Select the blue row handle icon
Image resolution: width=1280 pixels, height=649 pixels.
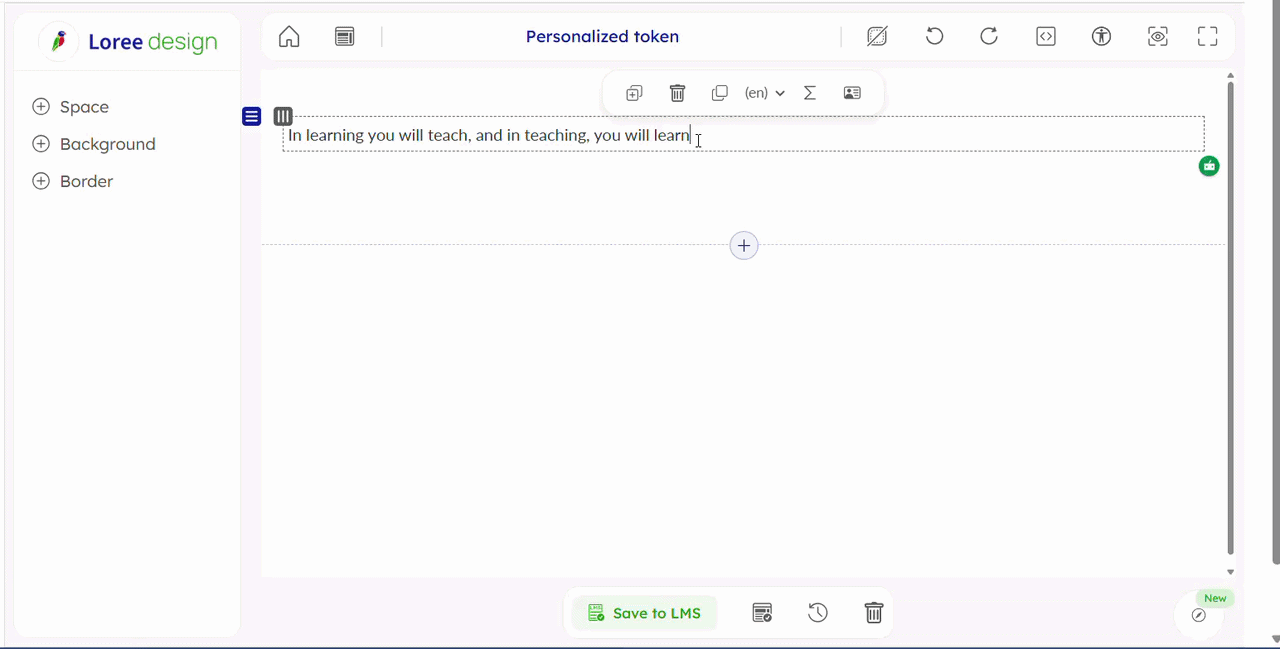pos(251,117)
